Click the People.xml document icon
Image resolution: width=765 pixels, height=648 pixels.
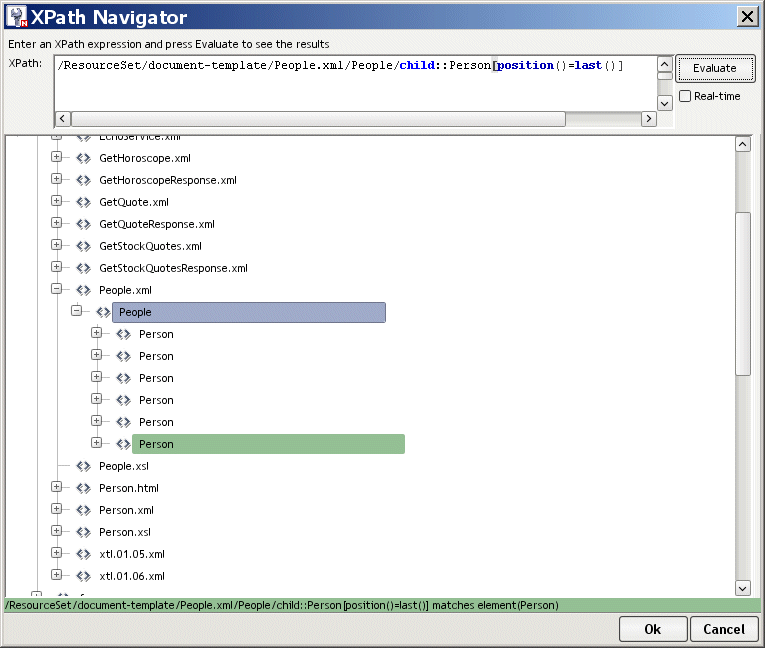tap(83, 290)
